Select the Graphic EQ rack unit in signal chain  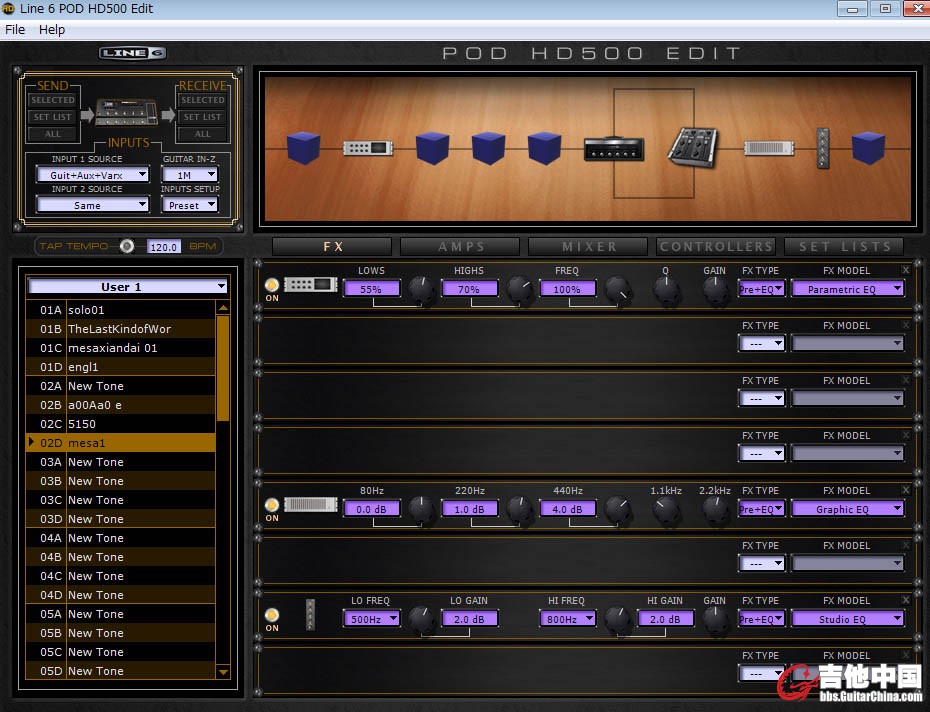coord(769,148)
